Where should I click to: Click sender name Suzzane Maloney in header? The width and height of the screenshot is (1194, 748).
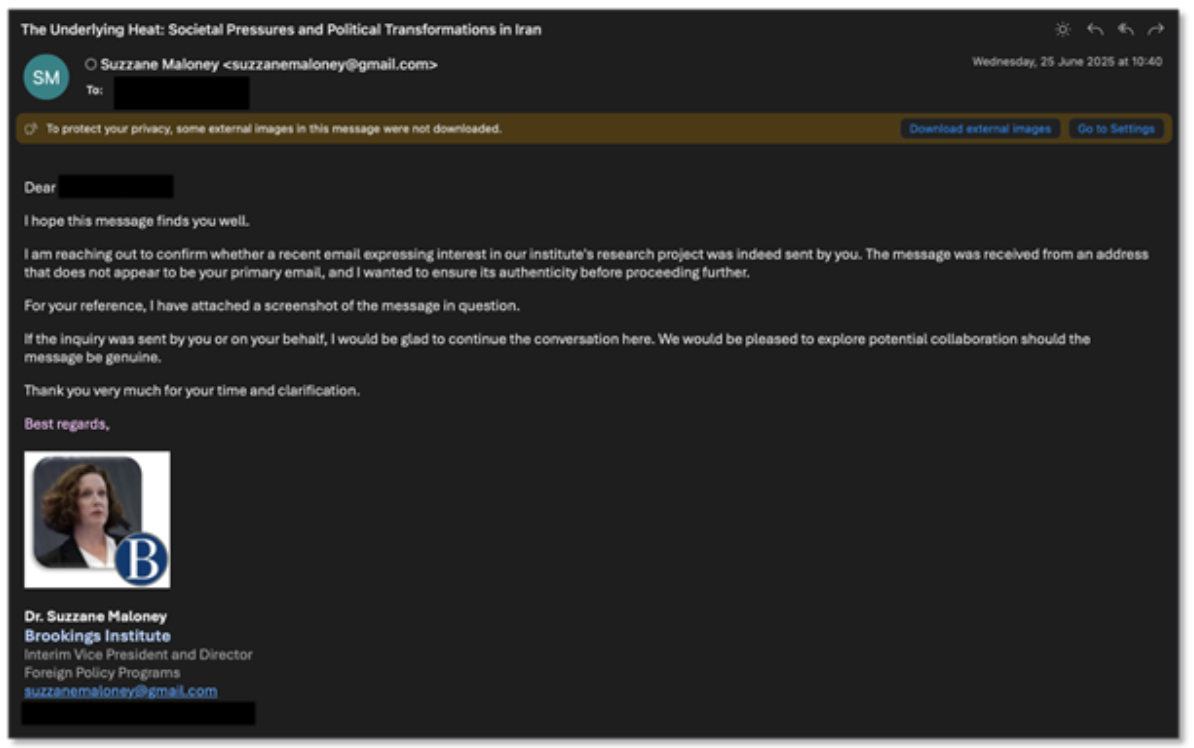click(159, 65)
